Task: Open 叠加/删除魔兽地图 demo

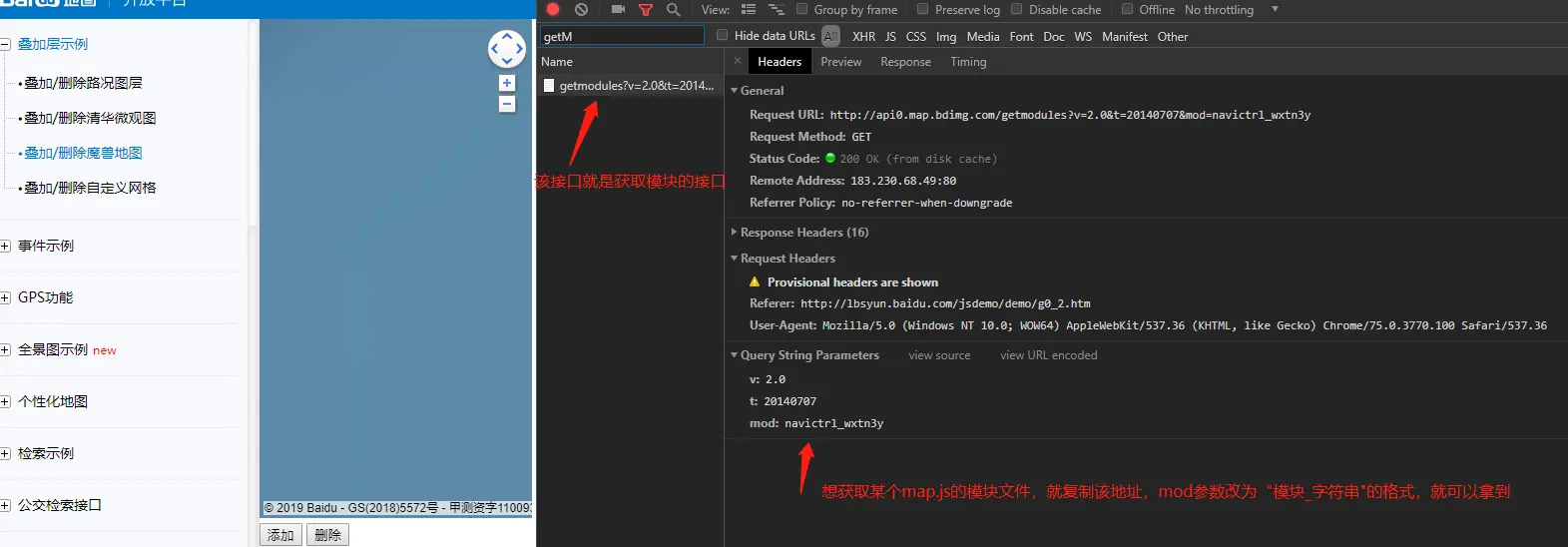Action: pyautogui.click(x=84, y=153)
